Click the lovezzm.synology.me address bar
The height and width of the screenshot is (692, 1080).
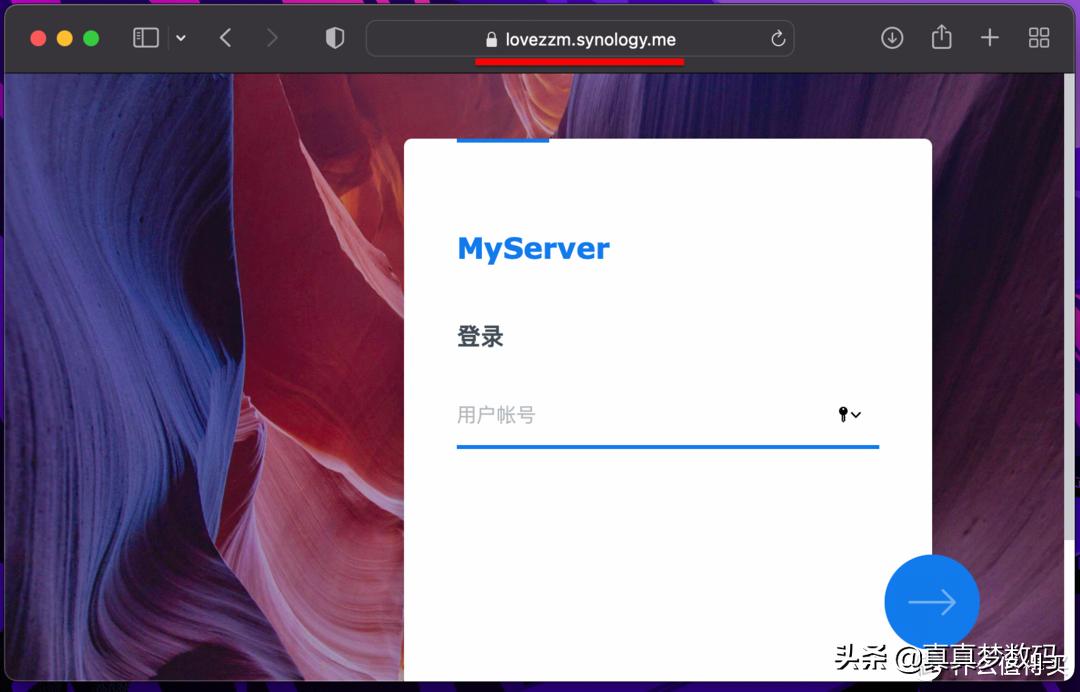[580, 39]
